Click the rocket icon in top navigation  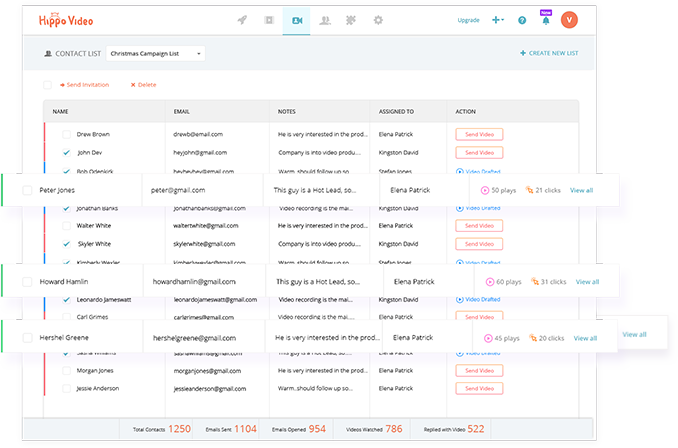coord(242,20)
